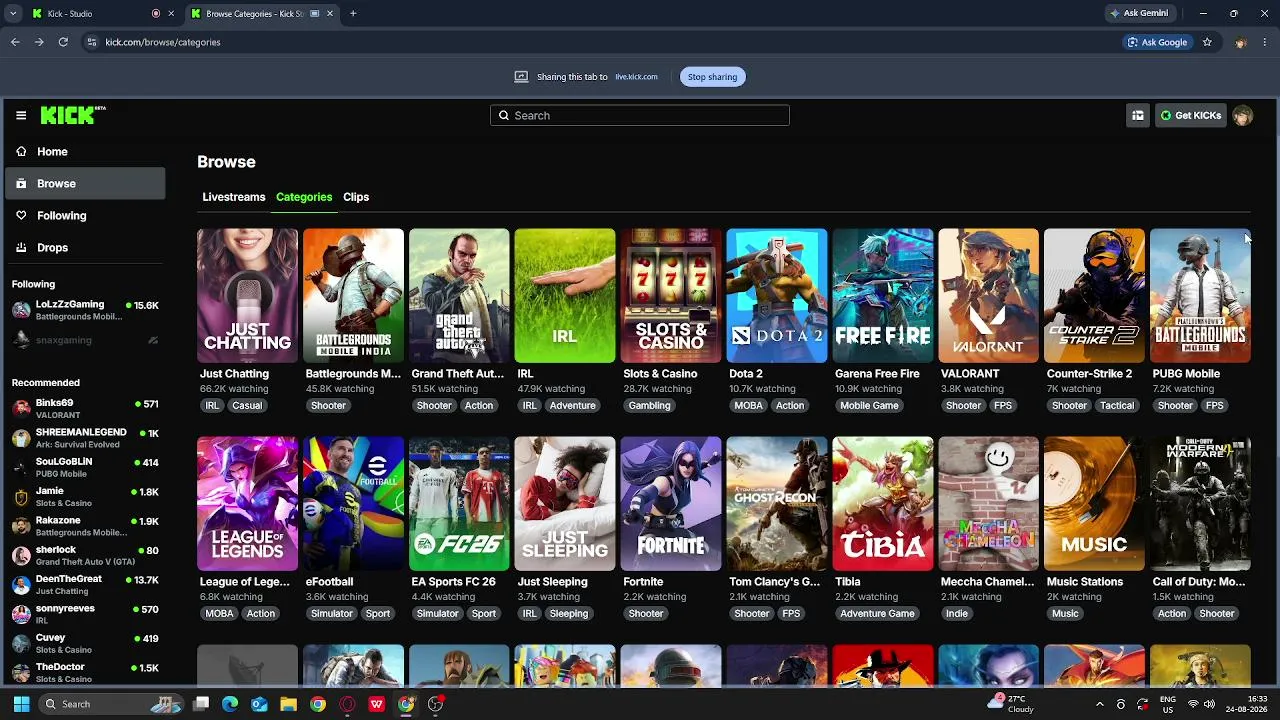Open File Explorer from taskbar
1280x720 pixels.
coord(288,704)
